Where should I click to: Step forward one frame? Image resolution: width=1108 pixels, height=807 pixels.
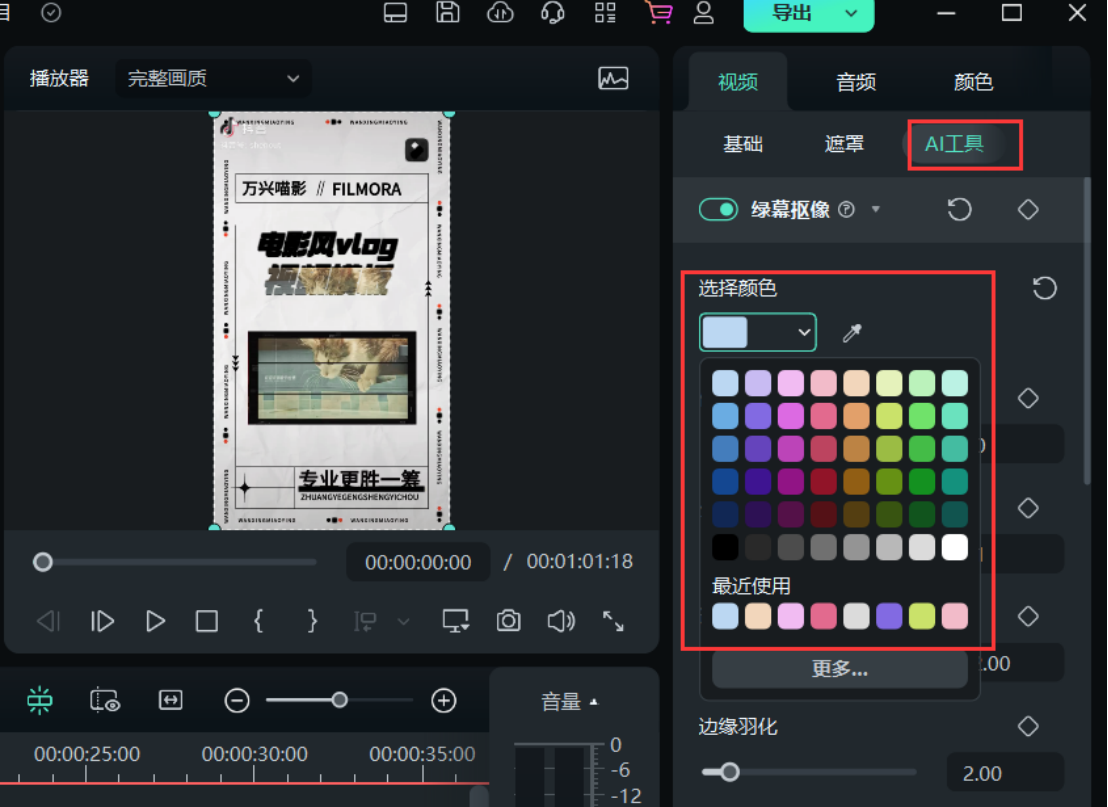pyautogui.click(x=102, y=621)
